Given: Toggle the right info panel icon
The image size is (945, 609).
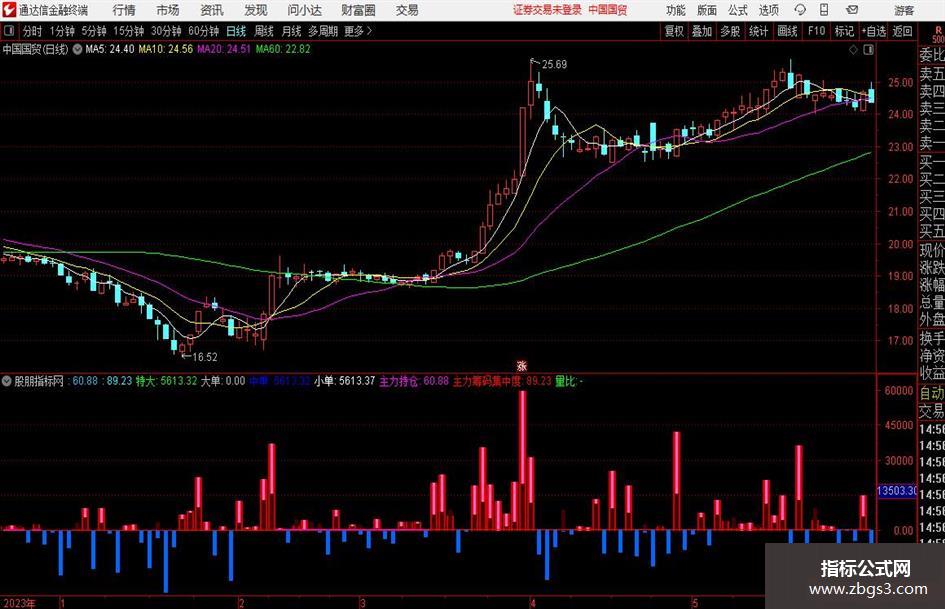Looking at the screenshot, I should 868,50.
